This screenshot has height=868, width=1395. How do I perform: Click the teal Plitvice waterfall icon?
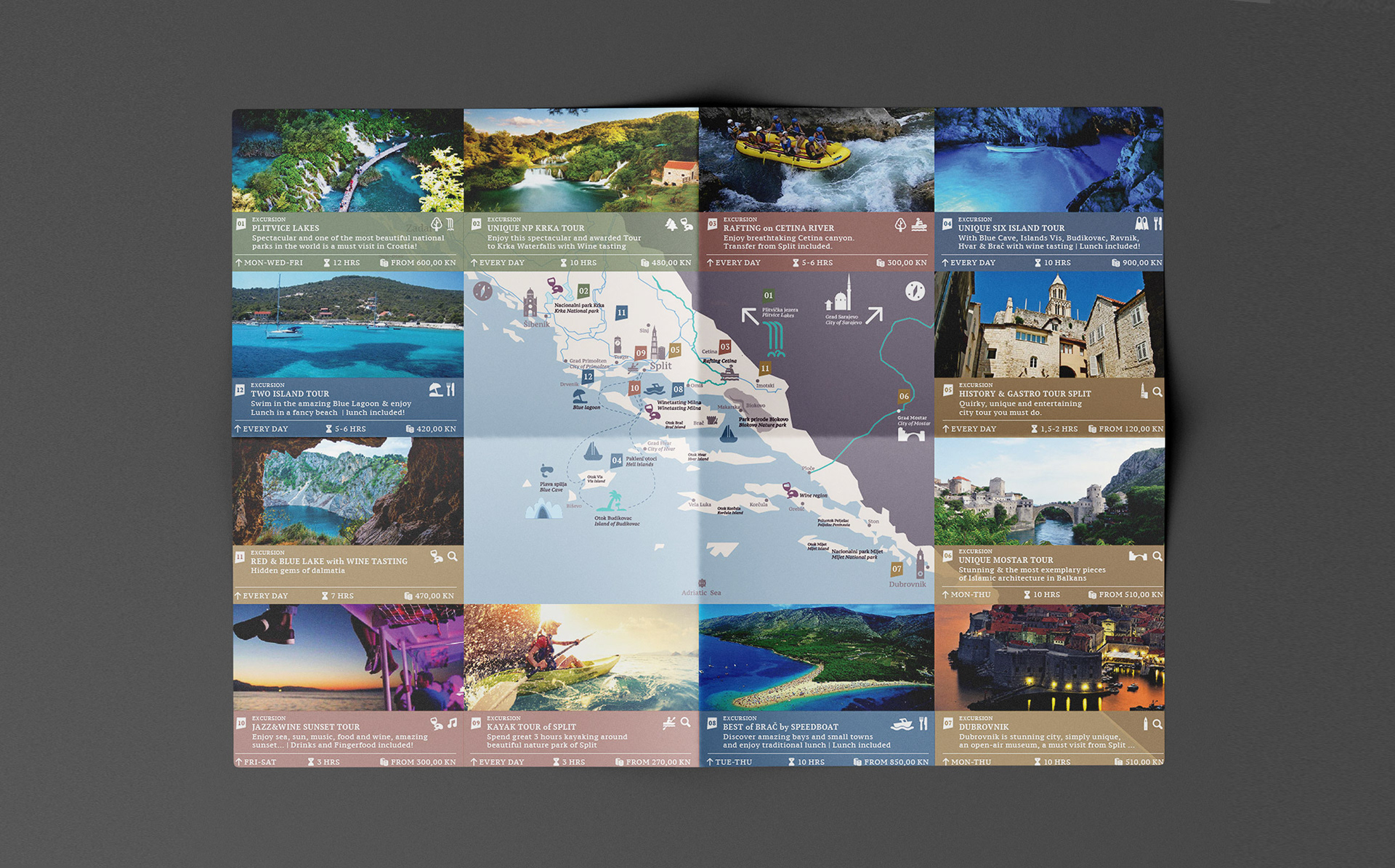tap(776, 339)
